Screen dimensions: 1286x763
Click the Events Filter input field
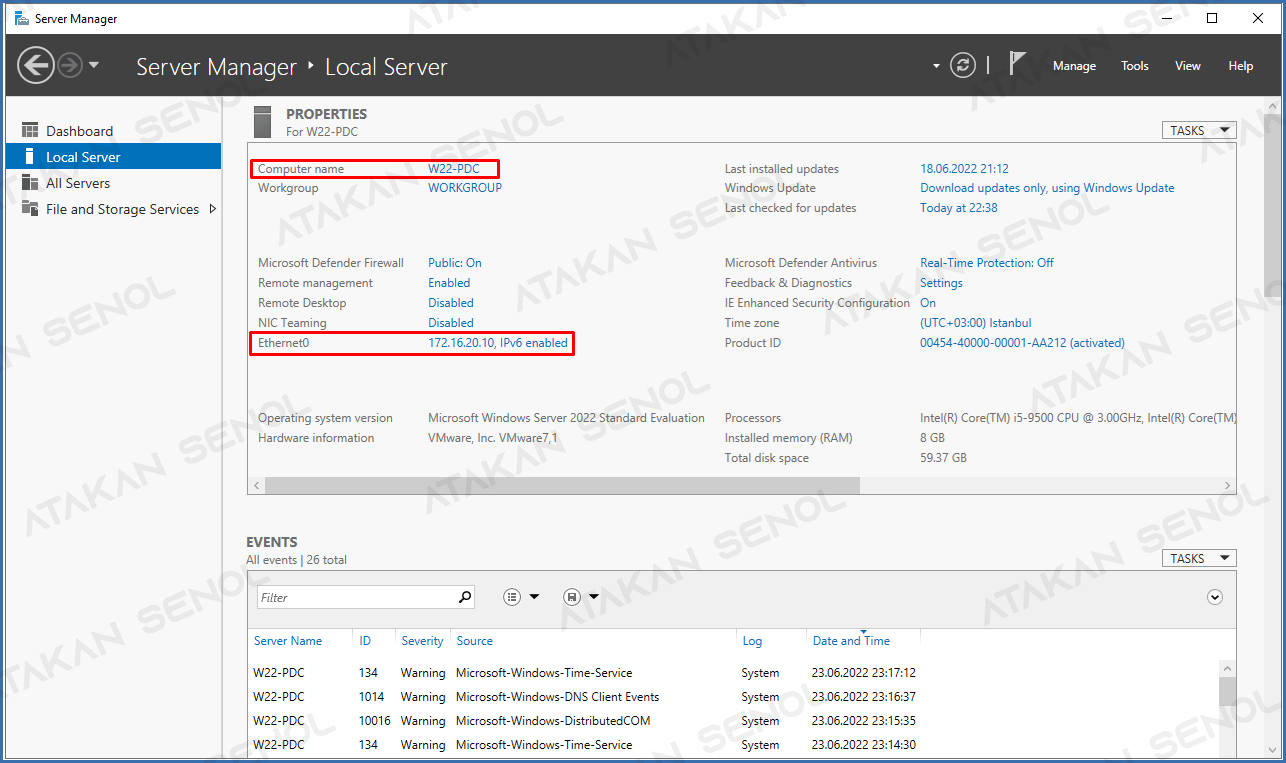356,597
